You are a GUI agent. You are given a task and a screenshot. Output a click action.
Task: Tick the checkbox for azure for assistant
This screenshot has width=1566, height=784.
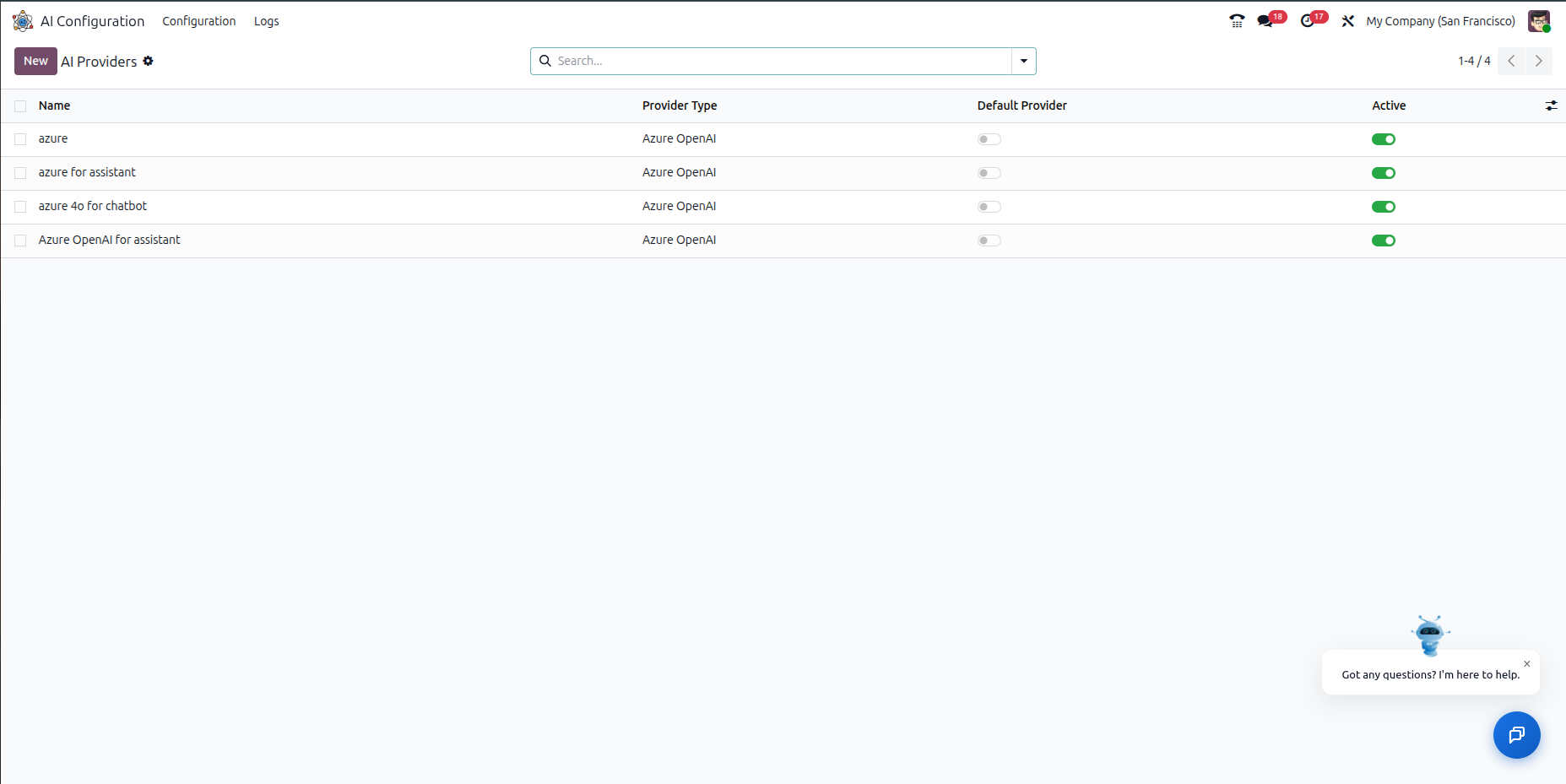pos(20,173)
